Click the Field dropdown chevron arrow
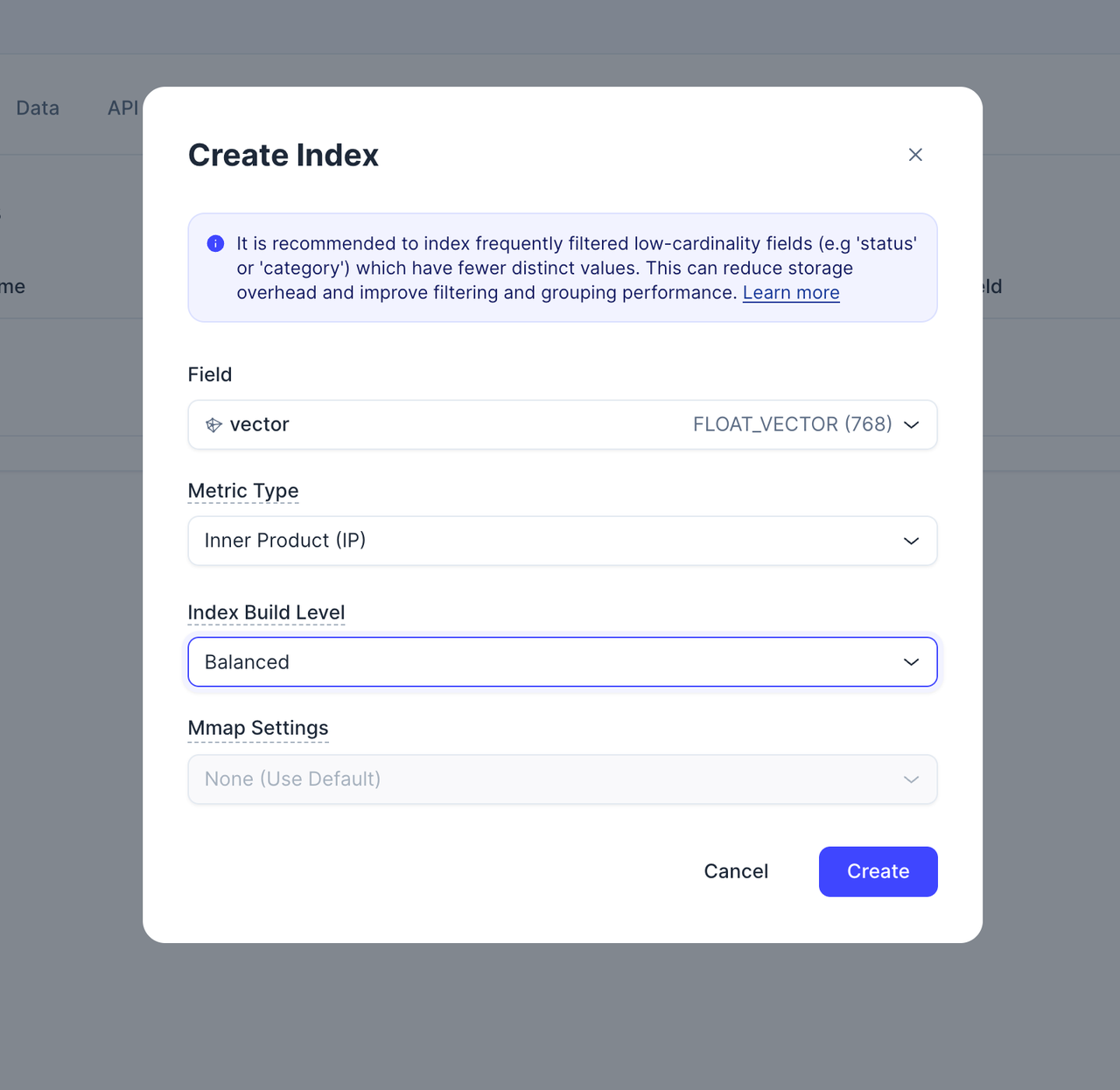Viewport: 1120px width, 1090px height. [911, 425]
